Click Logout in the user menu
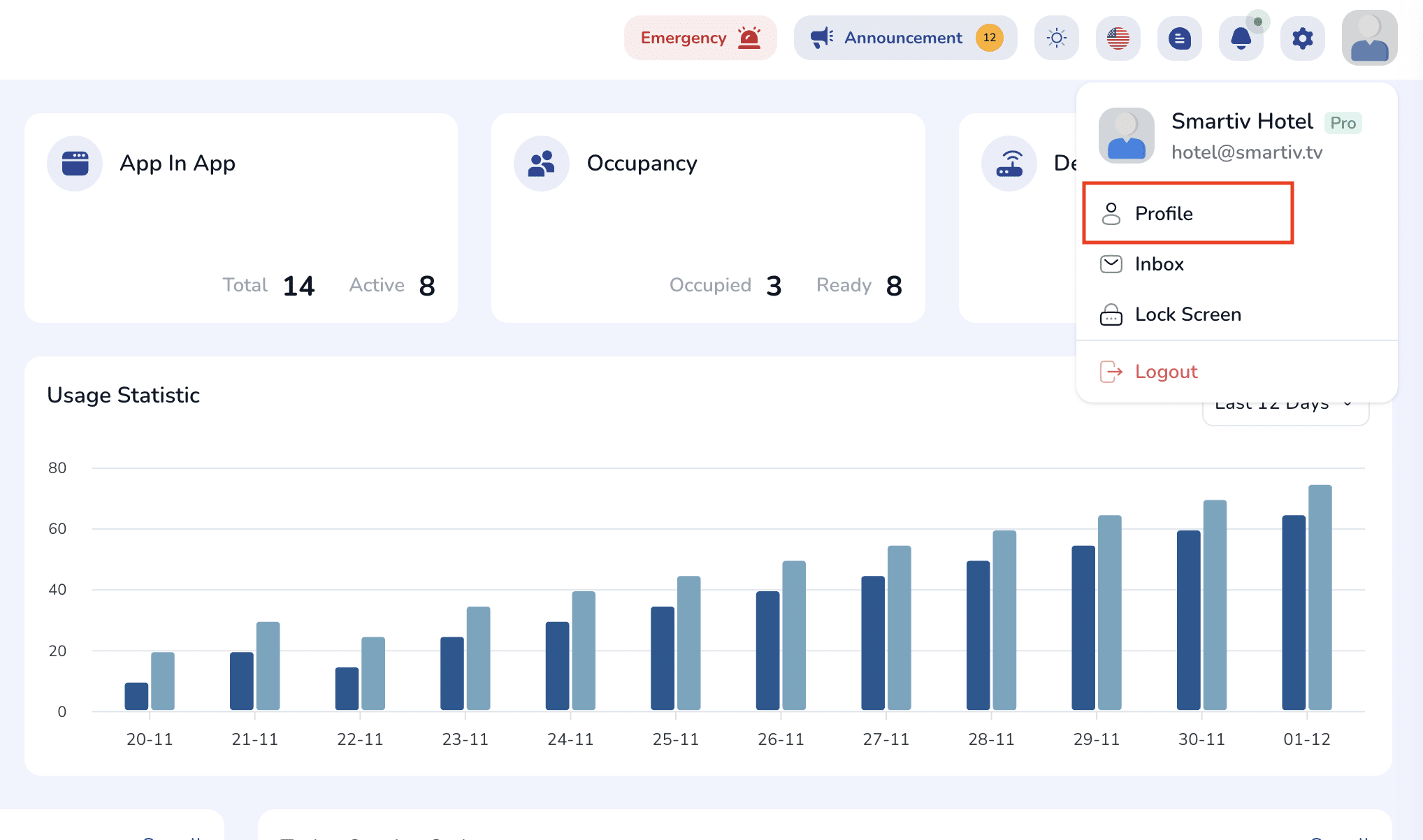The width and height of the screenshot is (1423, 840). coord(1237,372)
